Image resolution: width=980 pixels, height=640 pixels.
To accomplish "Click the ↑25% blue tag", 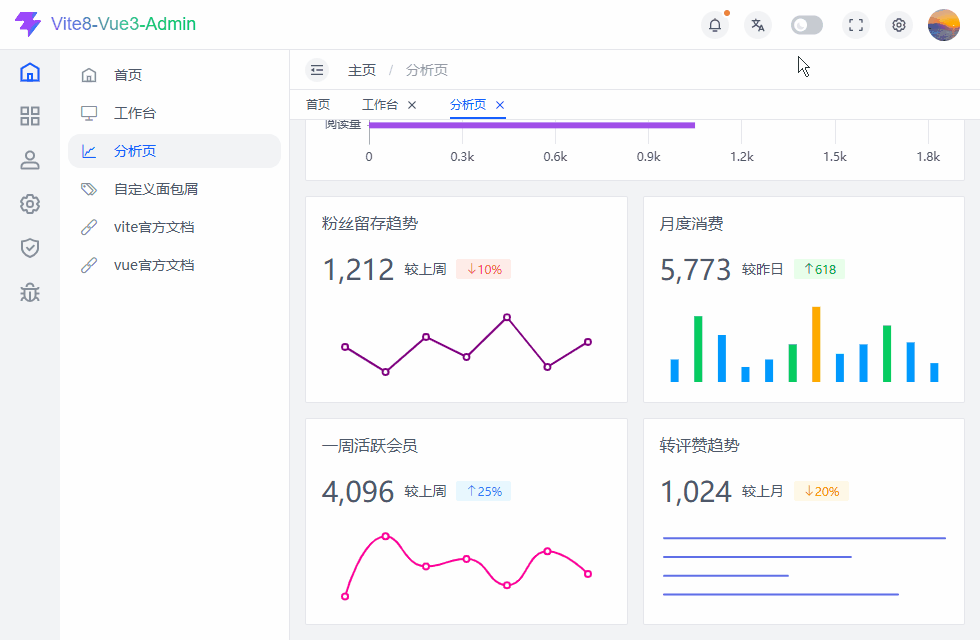I will coord(484,491).
